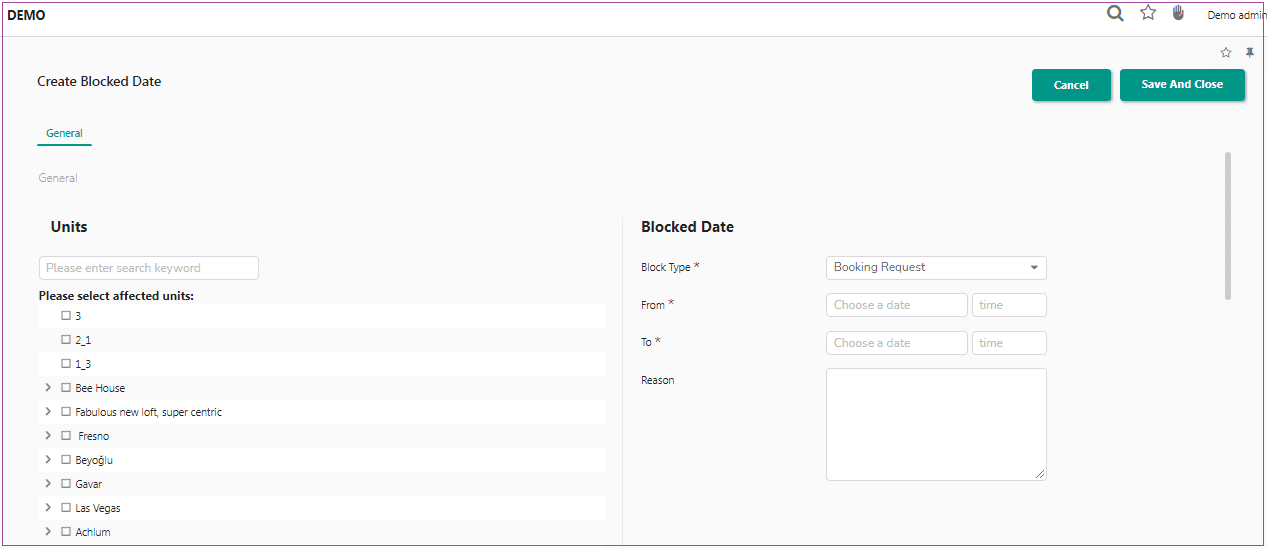Check the box for unit 3
1267x549 pixels.
[66, 315]
